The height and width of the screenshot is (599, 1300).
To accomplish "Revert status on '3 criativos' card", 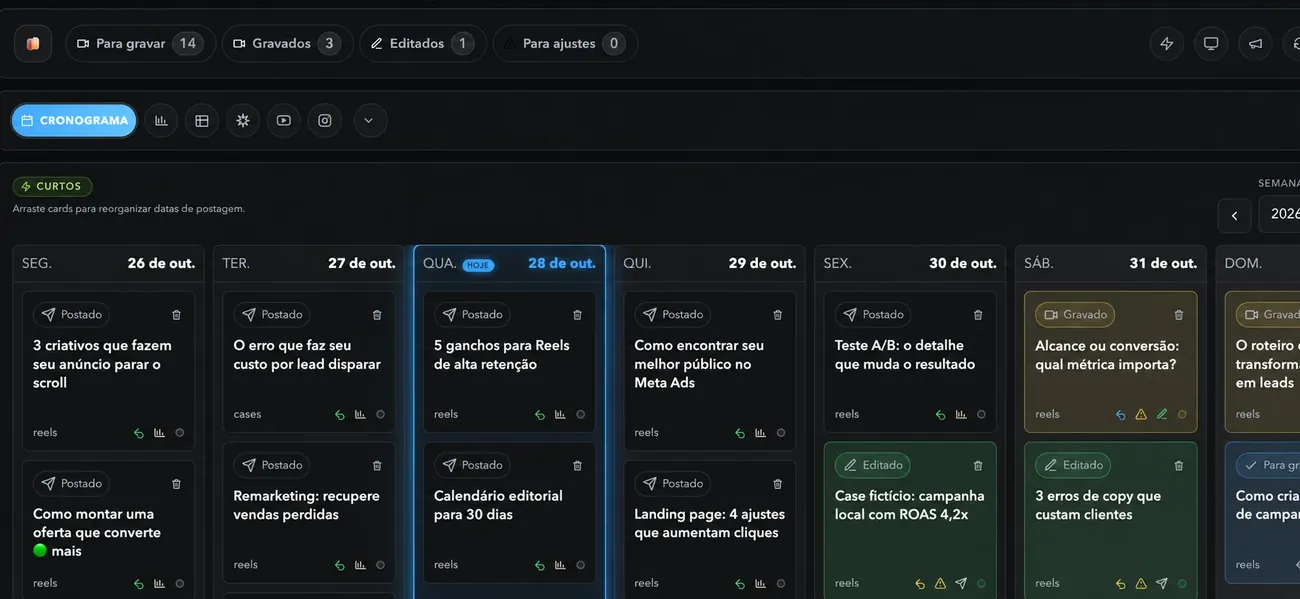I will point(139,433).
